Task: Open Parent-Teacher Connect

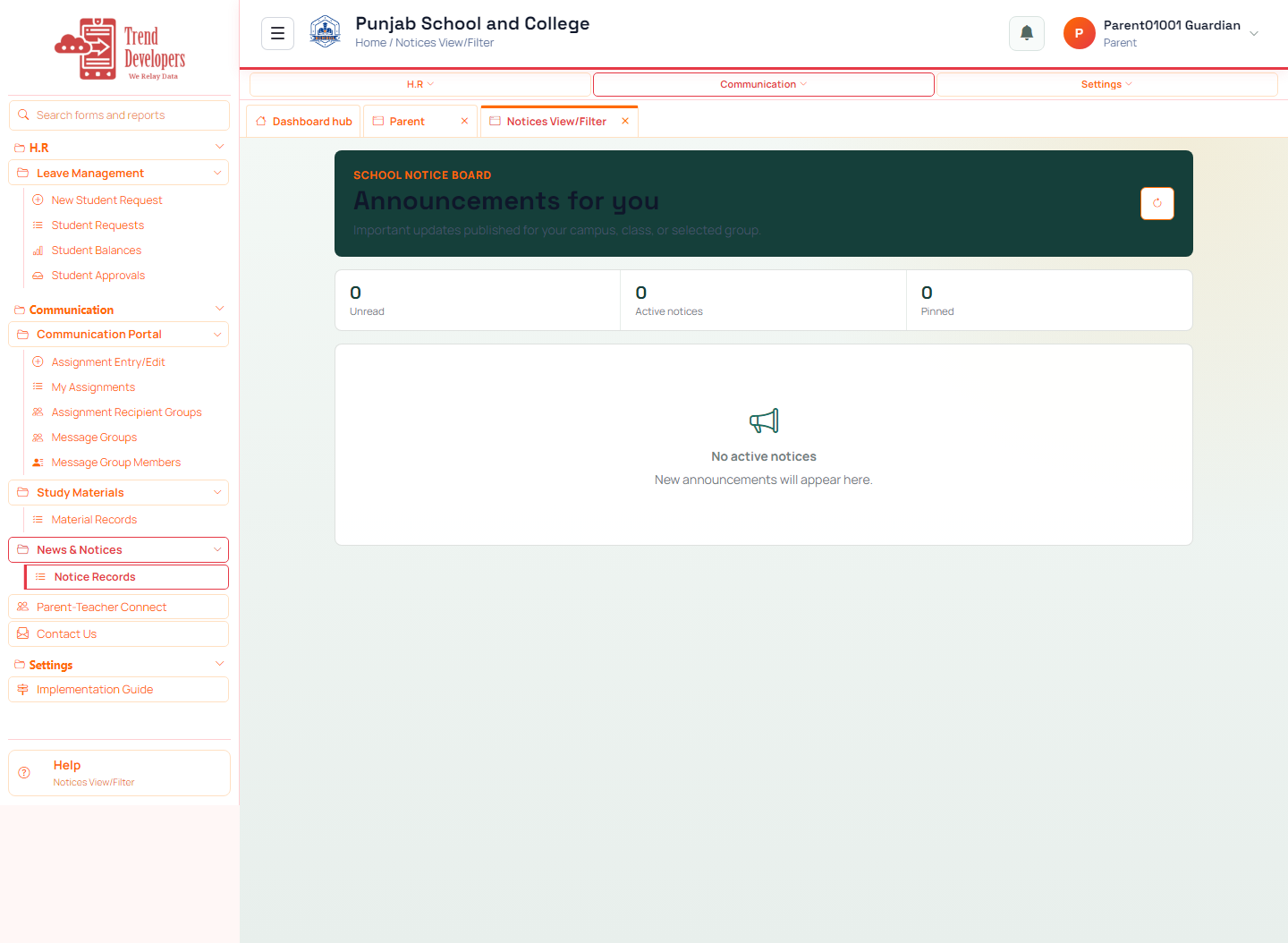Action: (119, 607)
